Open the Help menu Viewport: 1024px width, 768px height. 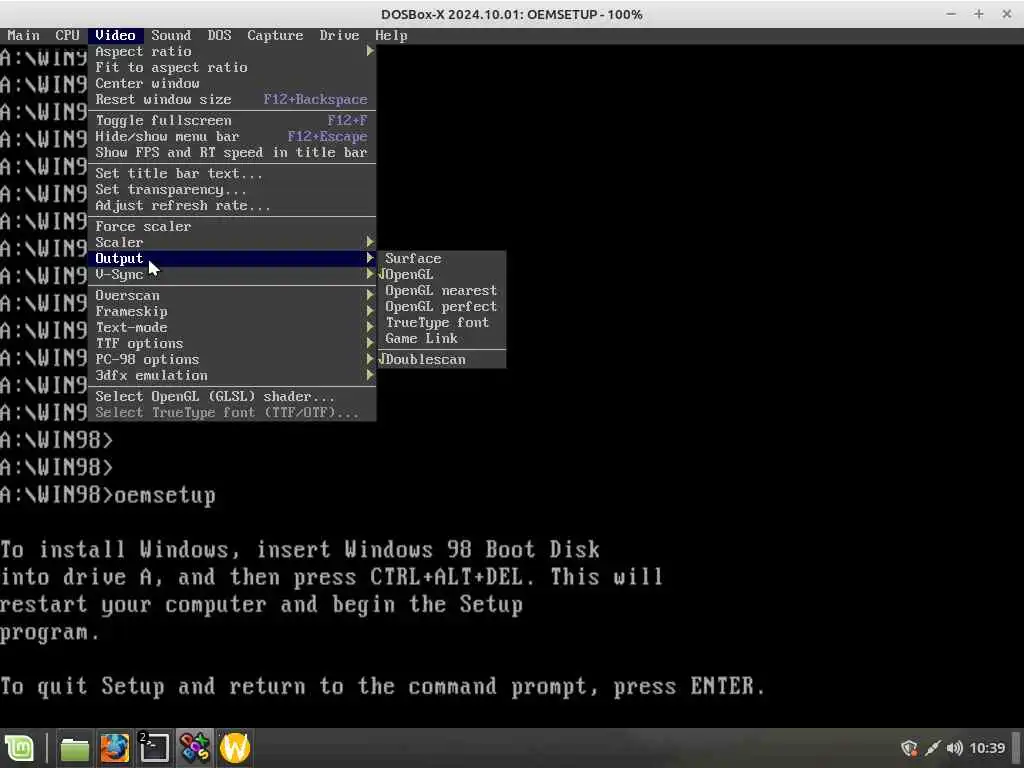391,35
